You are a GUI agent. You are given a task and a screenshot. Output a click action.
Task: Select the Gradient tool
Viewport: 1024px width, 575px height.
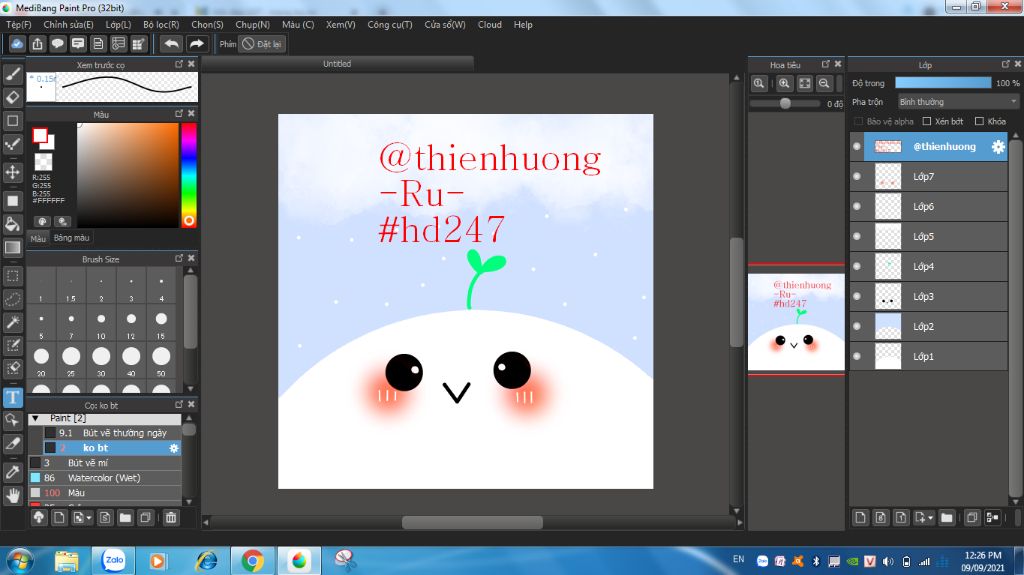point(12,248)
